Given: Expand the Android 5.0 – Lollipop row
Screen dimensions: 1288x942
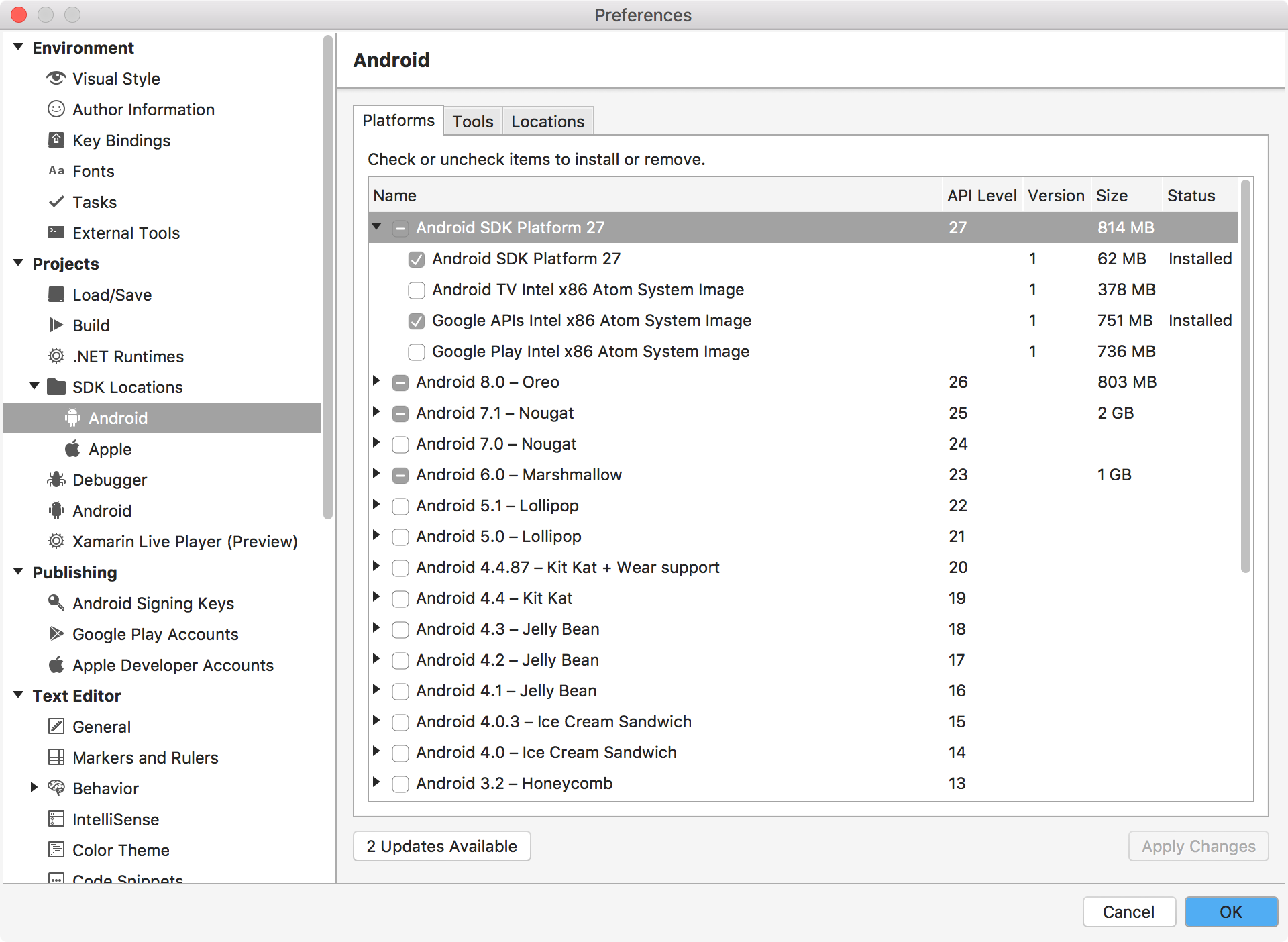Looking at the screenshot, I should (x=377, y=535).
